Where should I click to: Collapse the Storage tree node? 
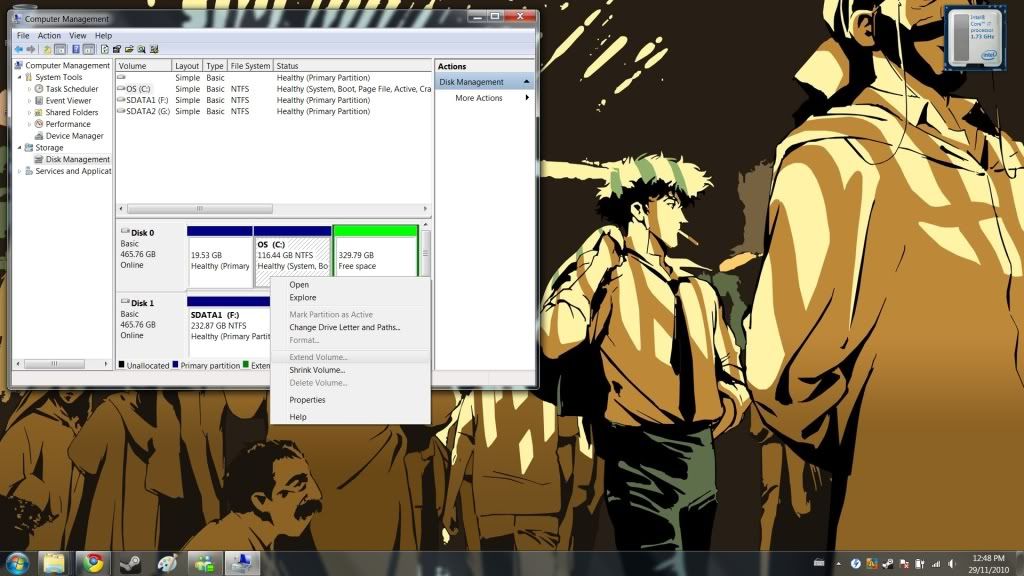click(20, 148)
